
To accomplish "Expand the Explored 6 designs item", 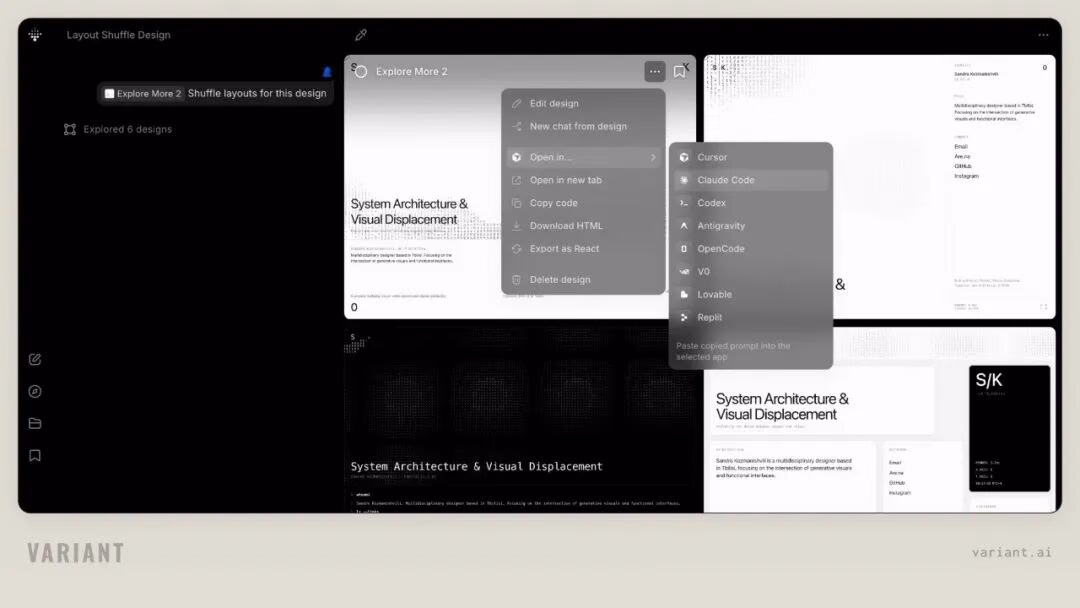I will tap(118, 129).
